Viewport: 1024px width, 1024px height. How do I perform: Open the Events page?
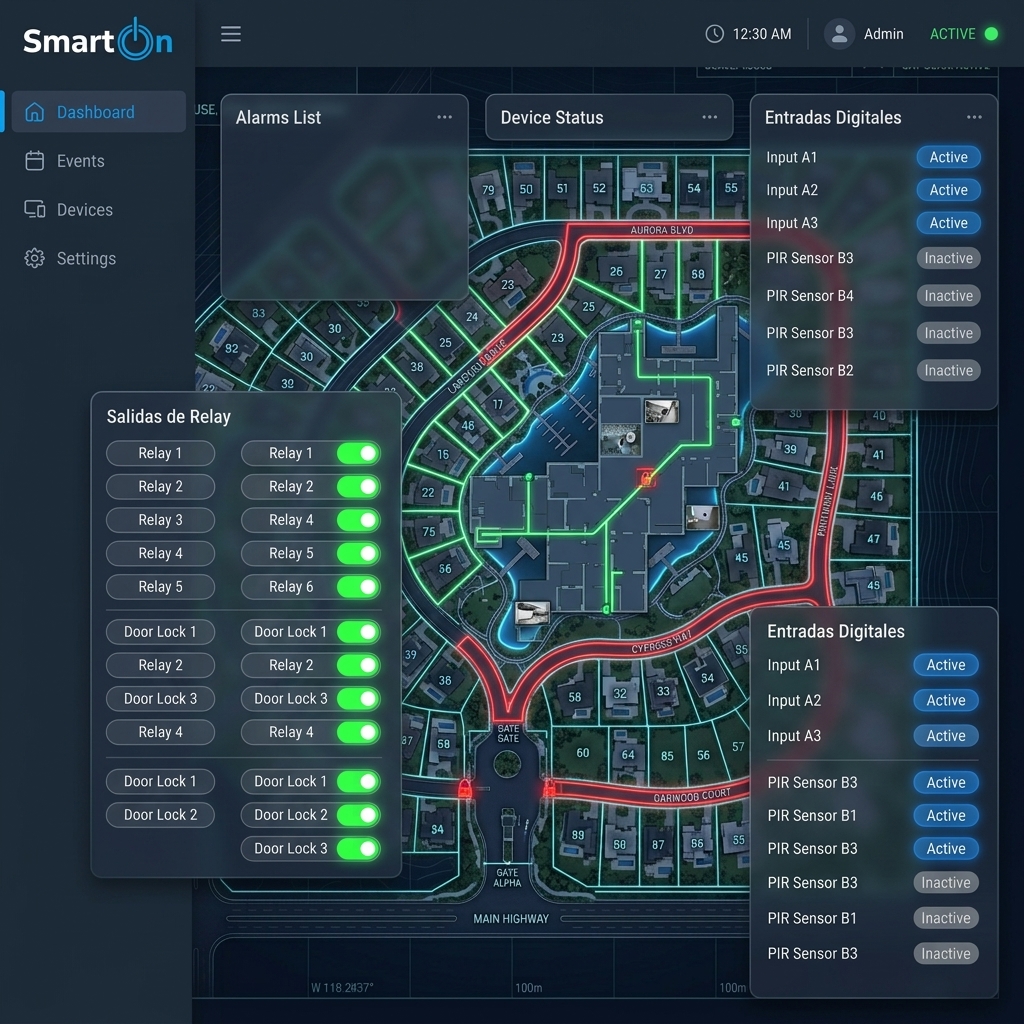pyautogui.click(x=80, y=161)
